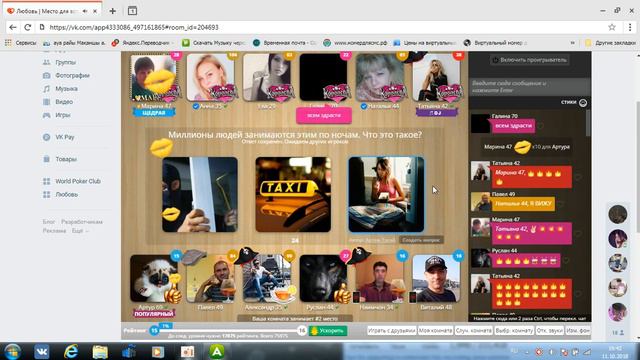
Task: Open Видео in the VK sidebar
Action: click(x=64, y=102)
